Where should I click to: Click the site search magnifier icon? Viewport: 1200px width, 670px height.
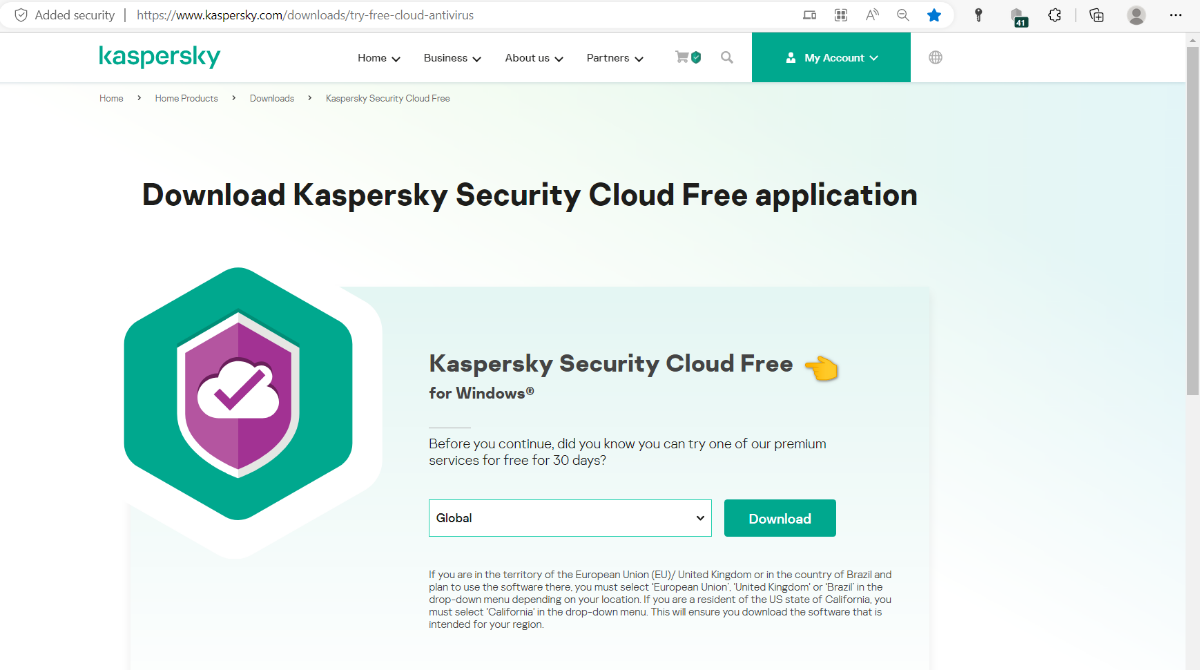pyautogui.click(x=727, y=58)
